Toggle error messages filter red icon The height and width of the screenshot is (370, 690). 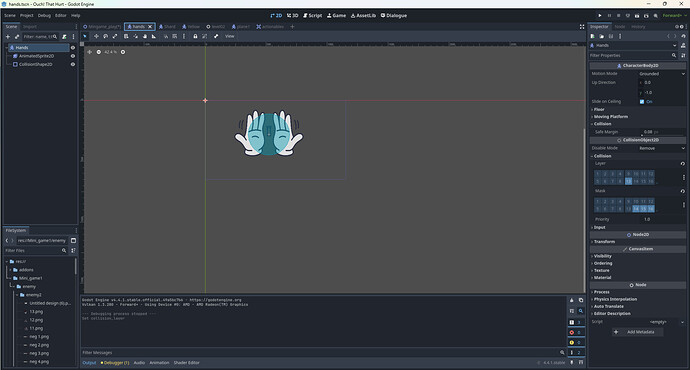coord(576,332)
